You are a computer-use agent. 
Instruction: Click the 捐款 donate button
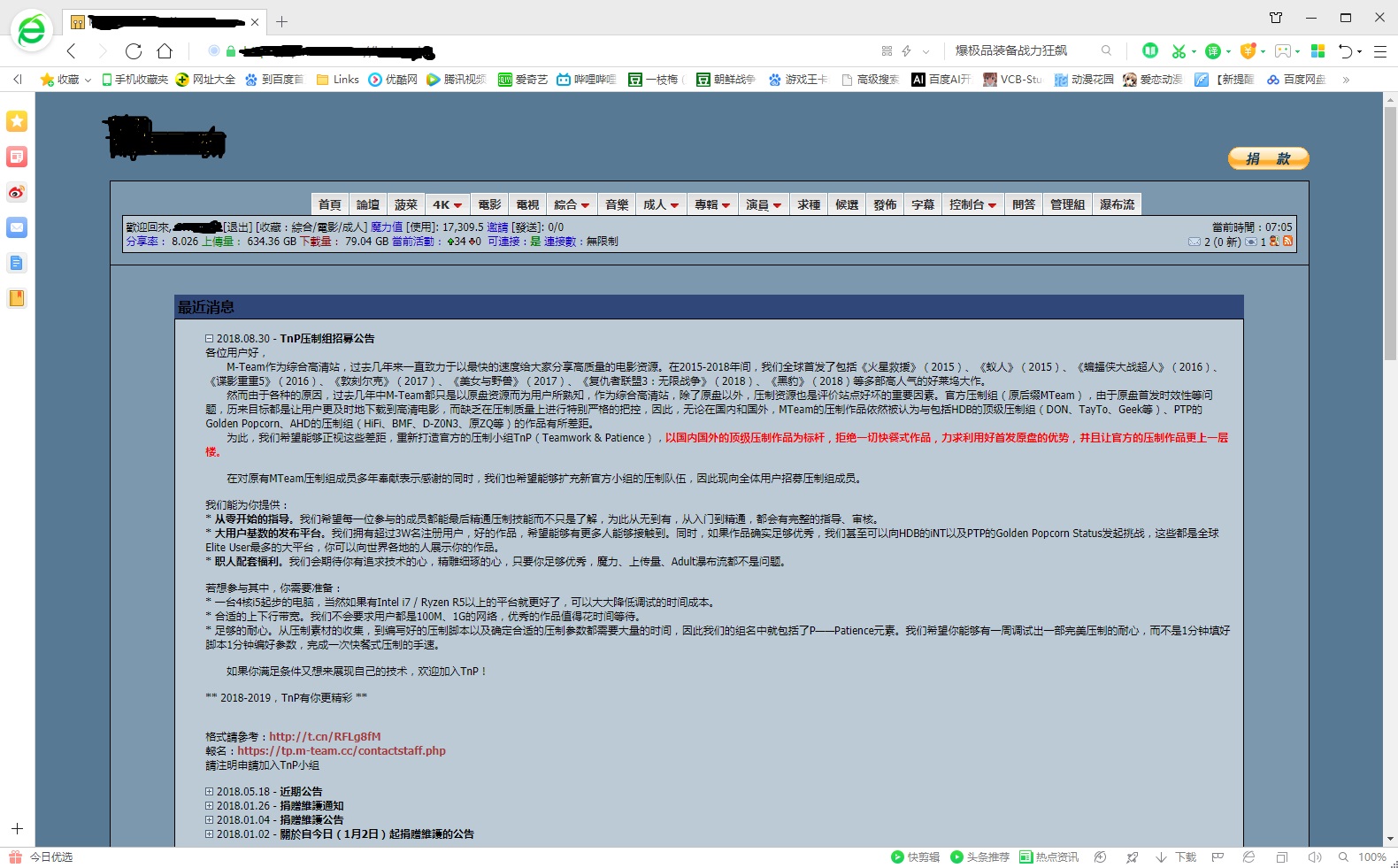(x=1268, y=158)
